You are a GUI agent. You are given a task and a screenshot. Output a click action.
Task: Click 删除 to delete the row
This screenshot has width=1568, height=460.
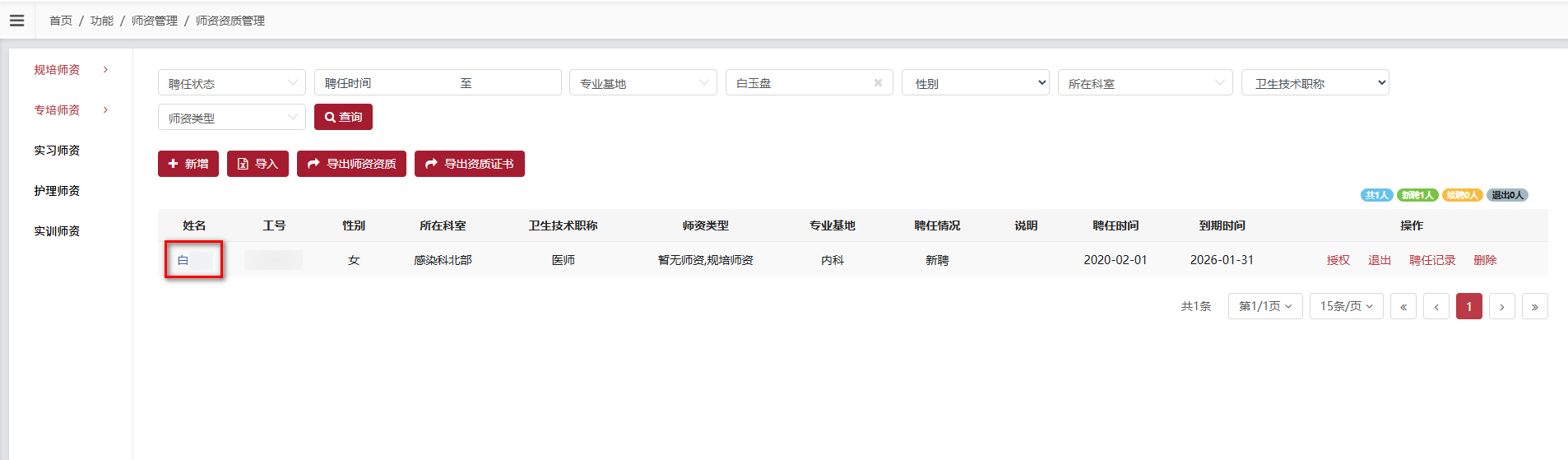(1485, 260)
